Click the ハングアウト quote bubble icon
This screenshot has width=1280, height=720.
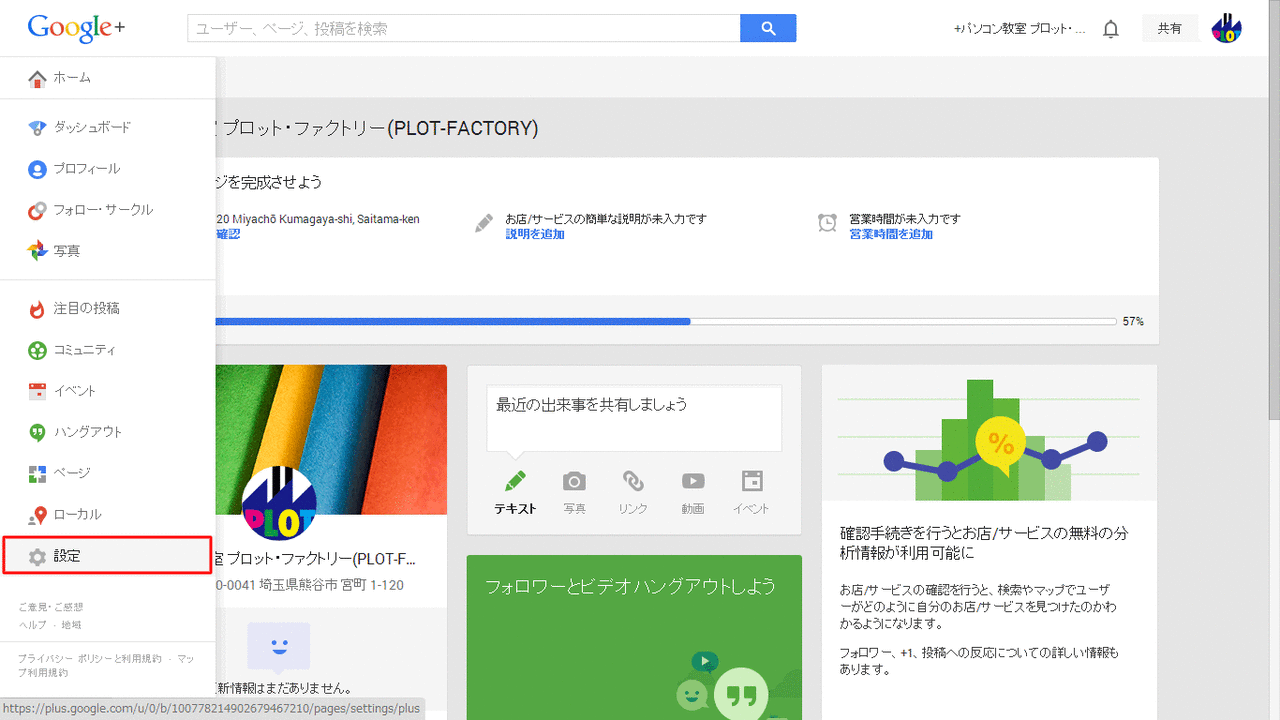pos(37,432)
